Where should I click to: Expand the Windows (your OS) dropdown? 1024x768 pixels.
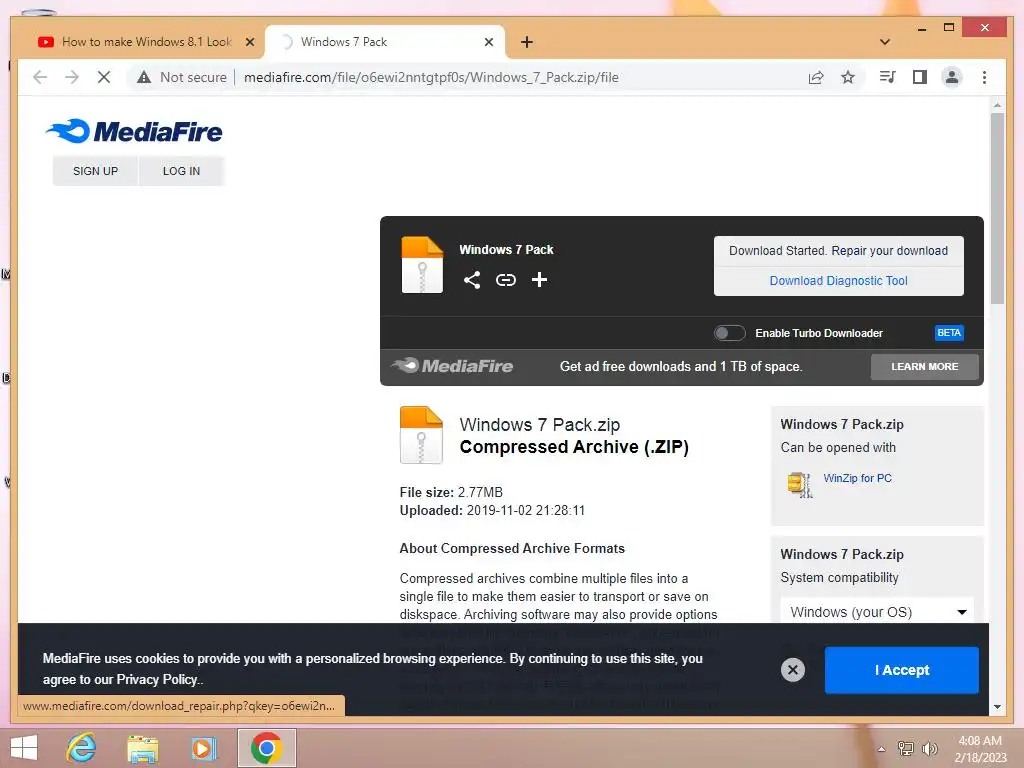click(x=877, y=612)
